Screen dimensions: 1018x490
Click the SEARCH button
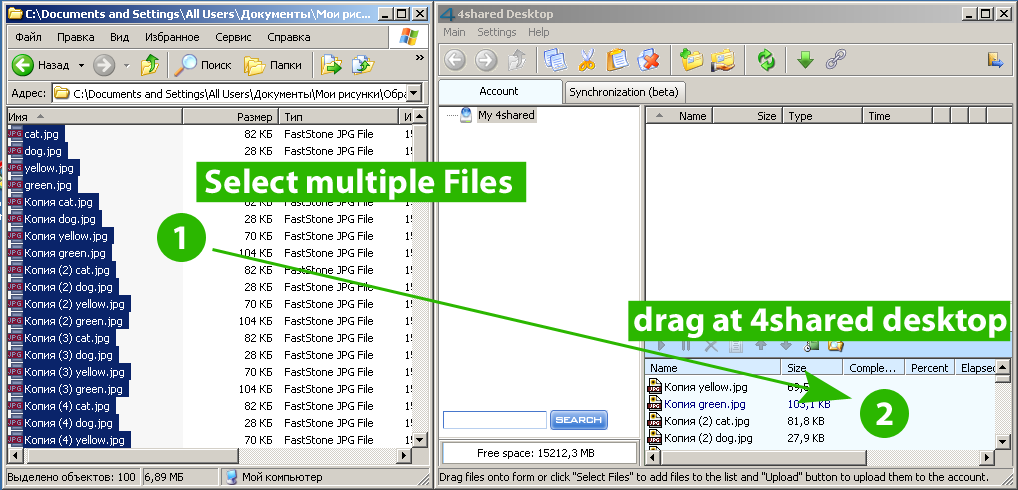point(578,420)
